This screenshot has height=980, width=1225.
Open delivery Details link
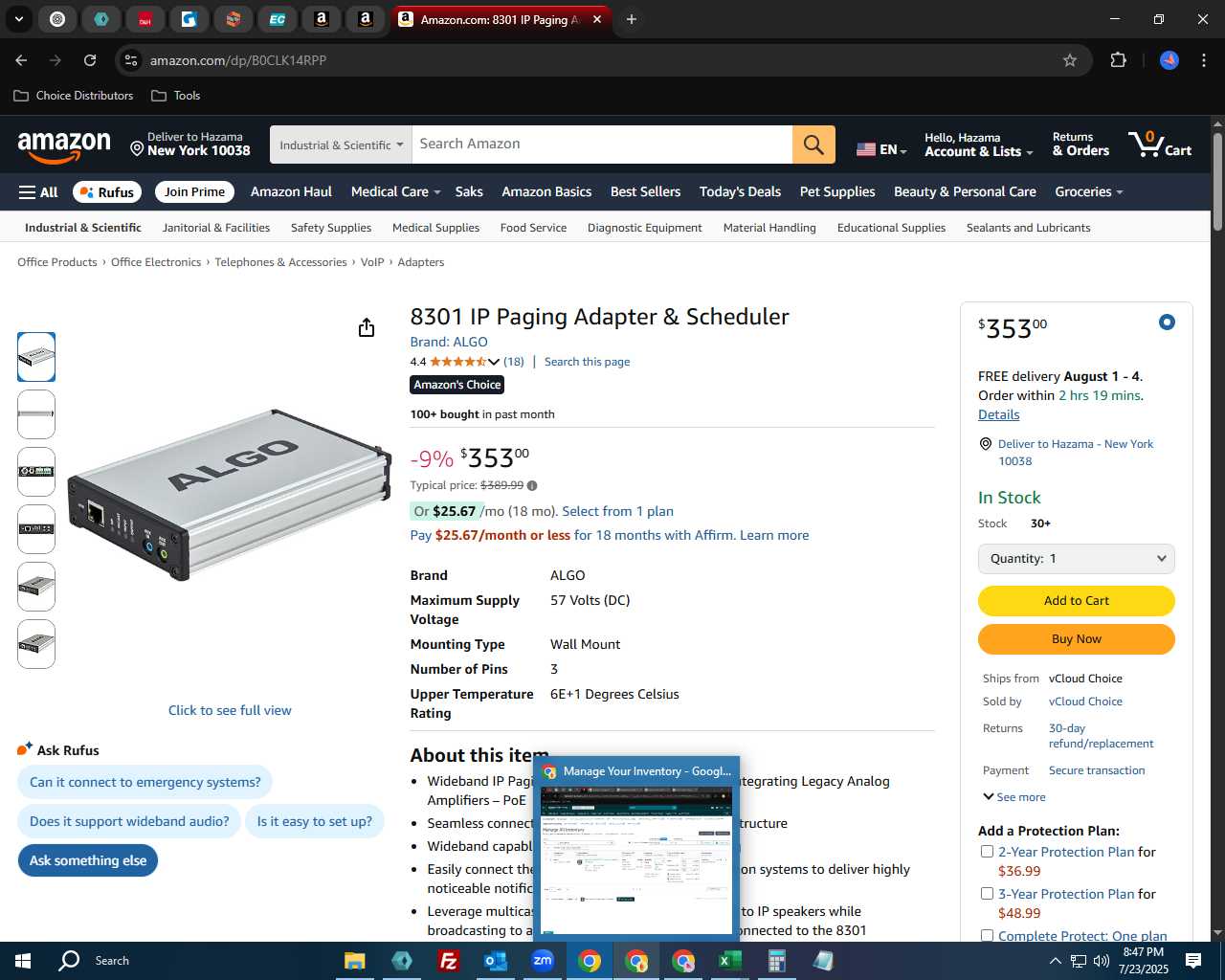[998, 414]
